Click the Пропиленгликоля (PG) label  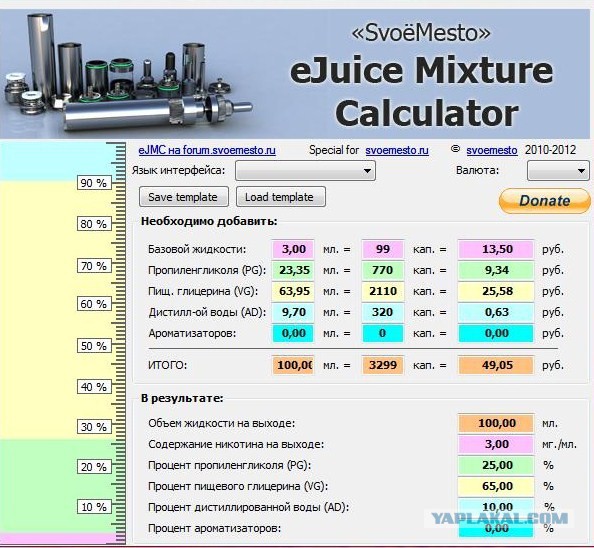[x=207, y=270]
